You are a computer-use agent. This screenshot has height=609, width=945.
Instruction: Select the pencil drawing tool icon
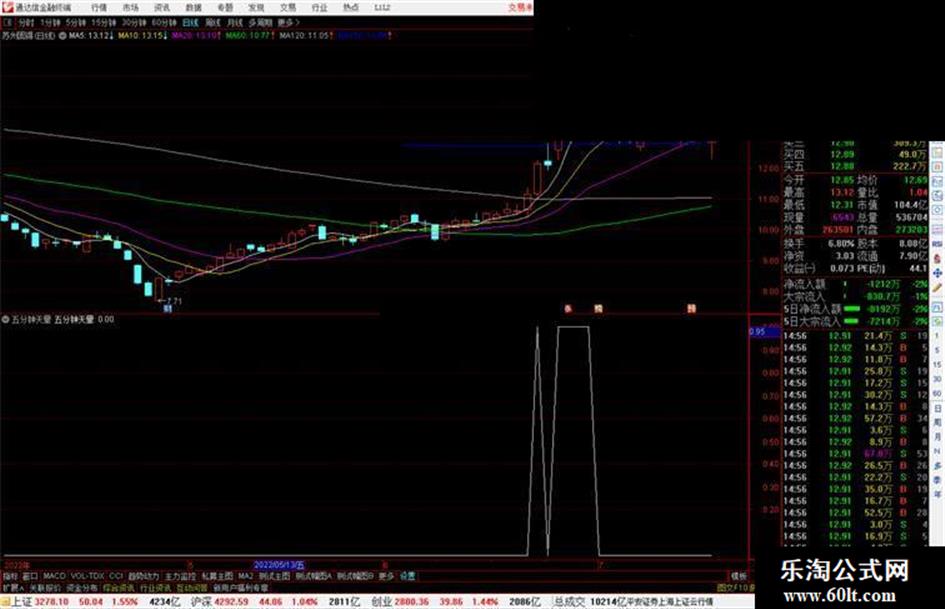pos(937,288)
